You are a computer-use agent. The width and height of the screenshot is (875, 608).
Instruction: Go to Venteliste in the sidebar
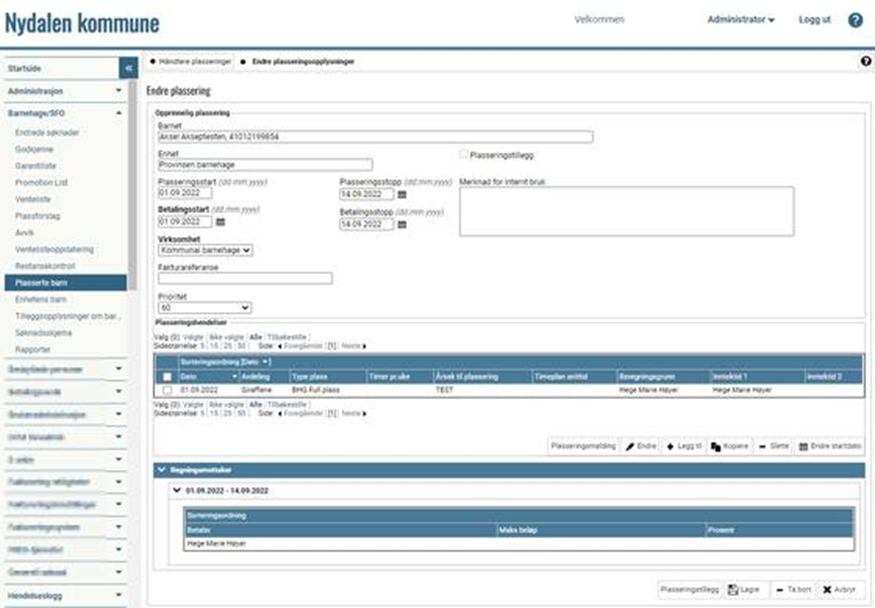click(x=33, y=199)
